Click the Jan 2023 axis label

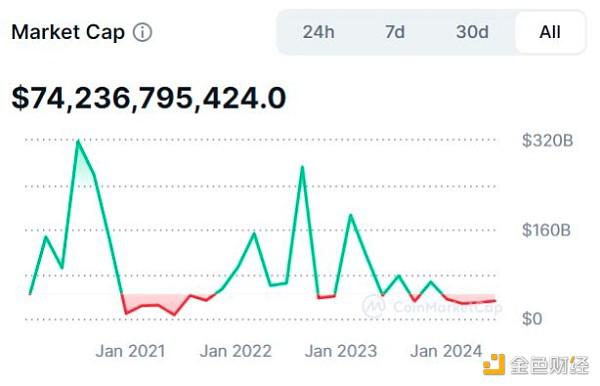(341, 351)
